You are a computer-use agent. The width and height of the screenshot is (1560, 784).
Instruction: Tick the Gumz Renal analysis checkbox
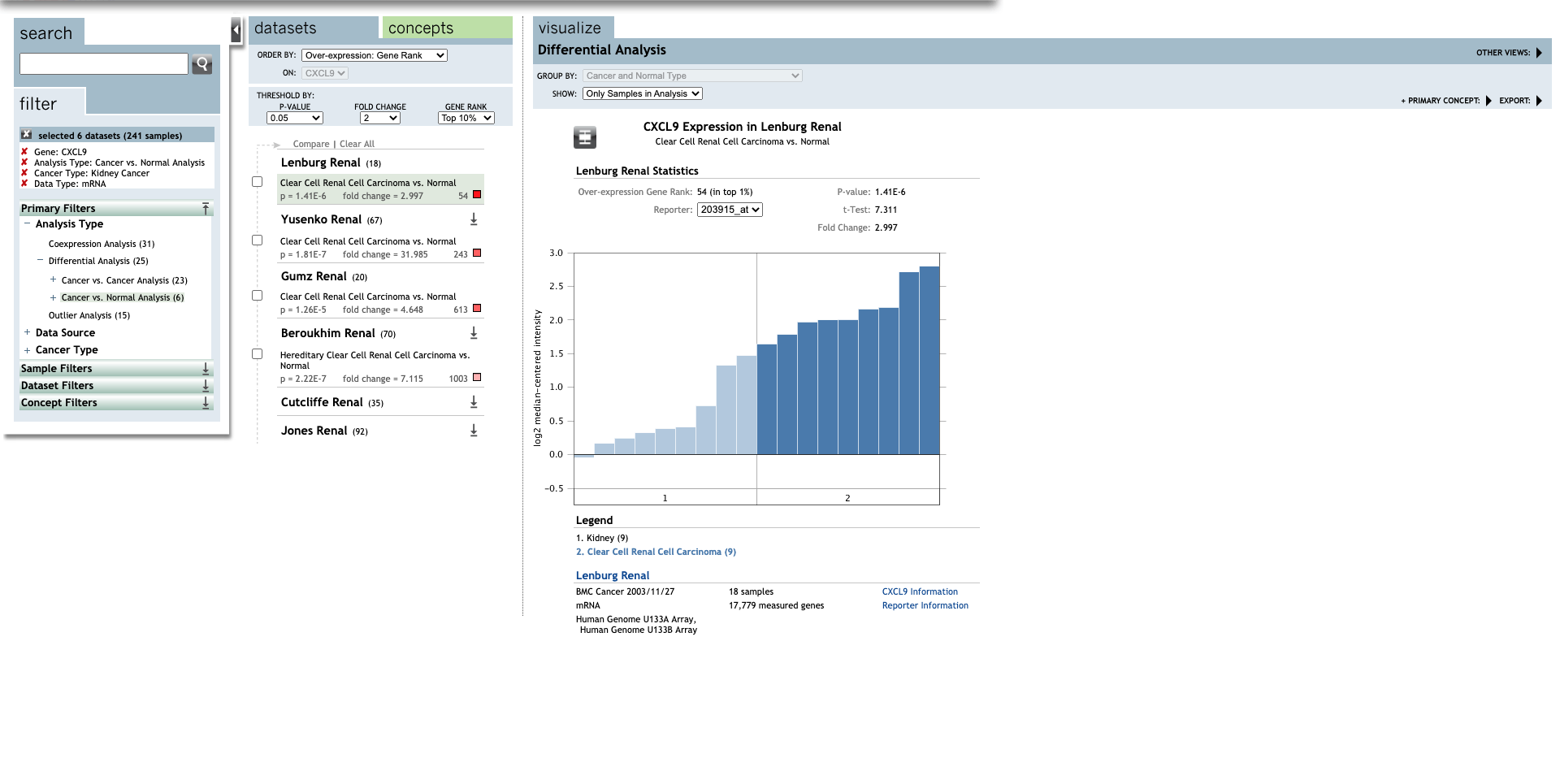click(258, 296)
